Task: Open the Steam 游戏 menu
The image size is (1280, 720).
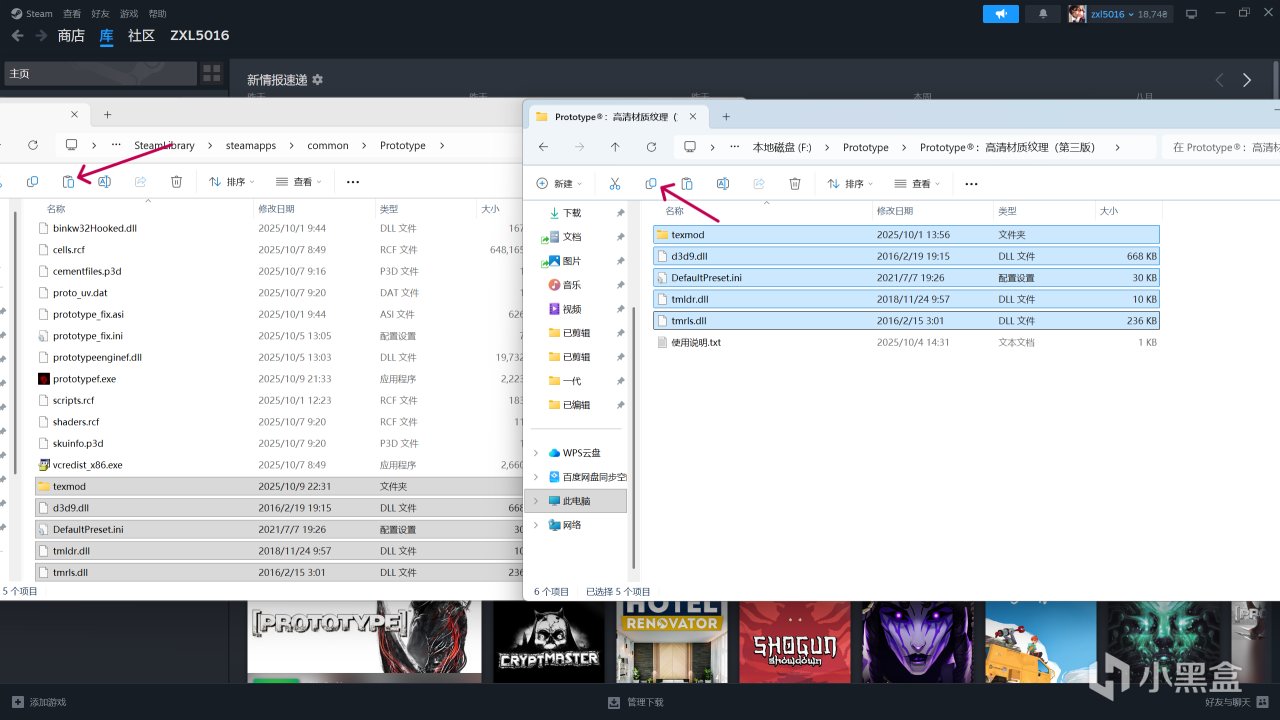Action: point(129,14)
